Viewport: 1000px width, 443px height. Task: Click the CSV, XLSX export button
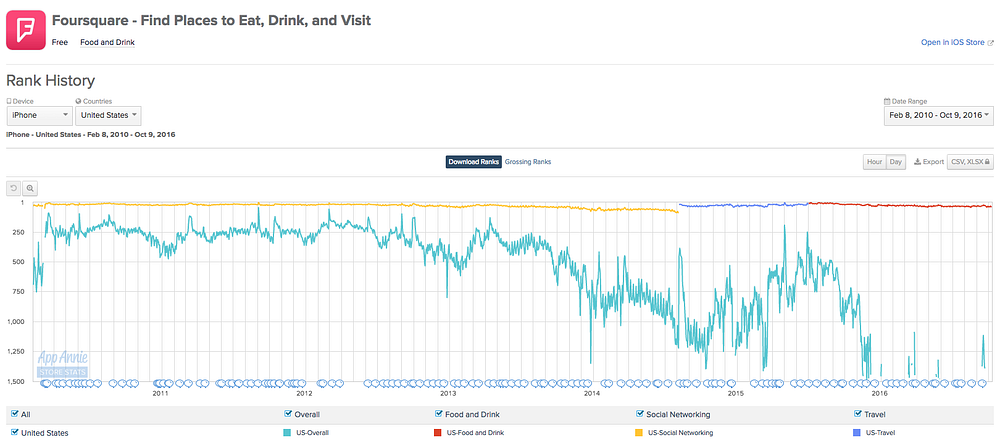click(970, 162)
